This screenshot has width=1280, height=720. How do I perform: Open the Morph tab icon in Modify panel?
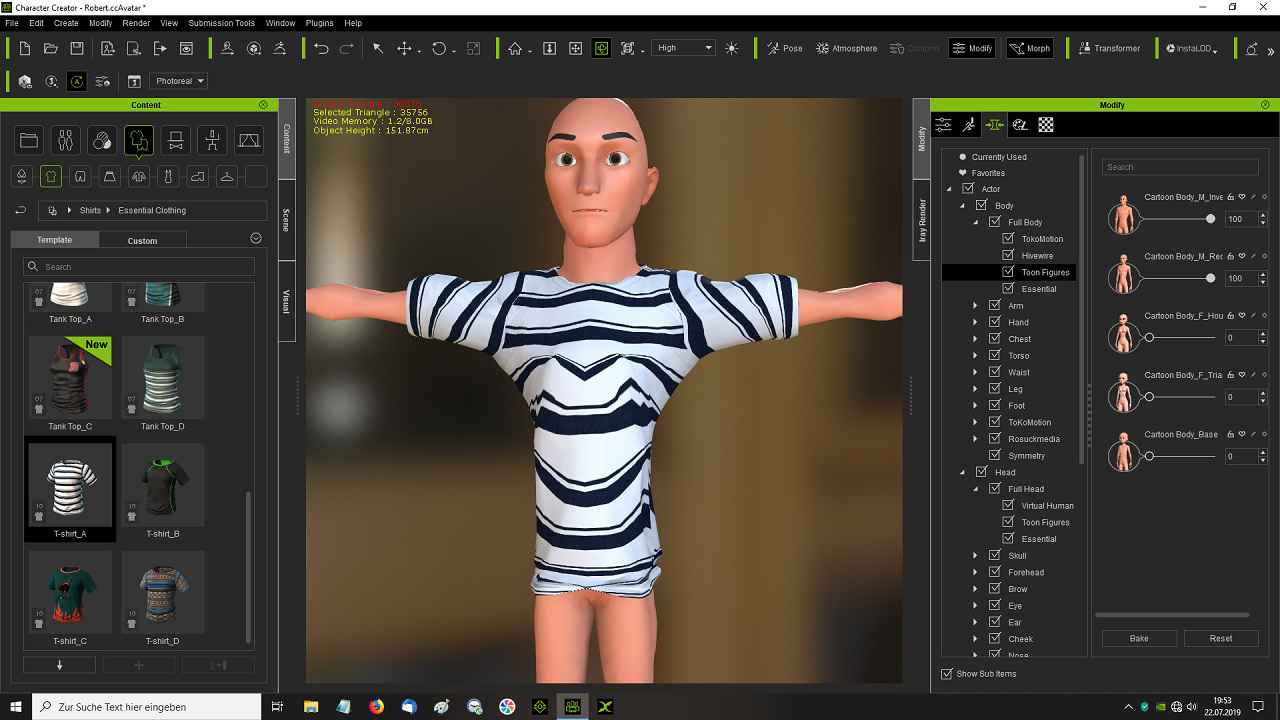994,125
